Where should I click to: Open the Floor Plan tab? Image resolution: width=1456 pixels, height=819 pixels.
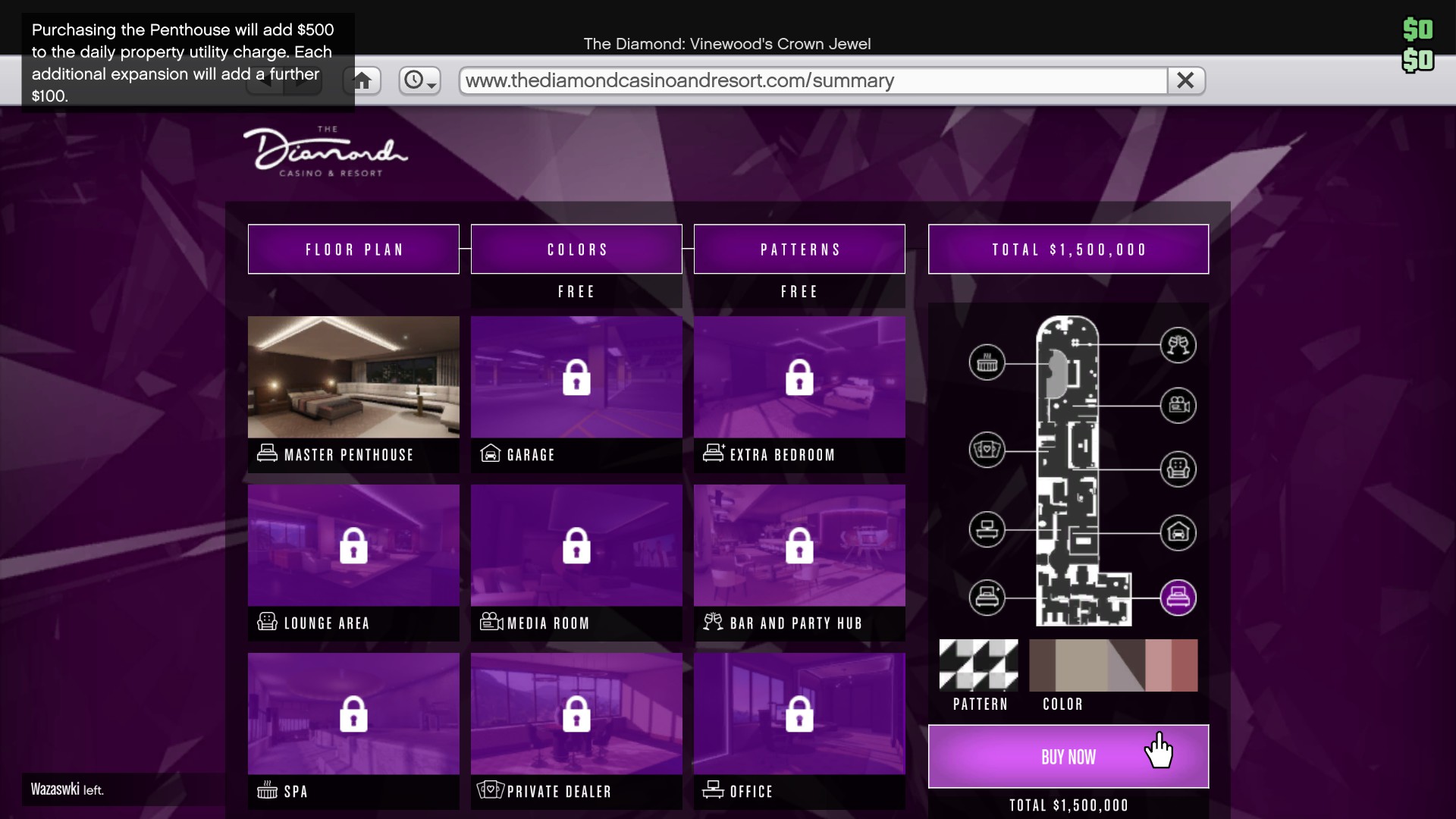click(x=353, y=249)
